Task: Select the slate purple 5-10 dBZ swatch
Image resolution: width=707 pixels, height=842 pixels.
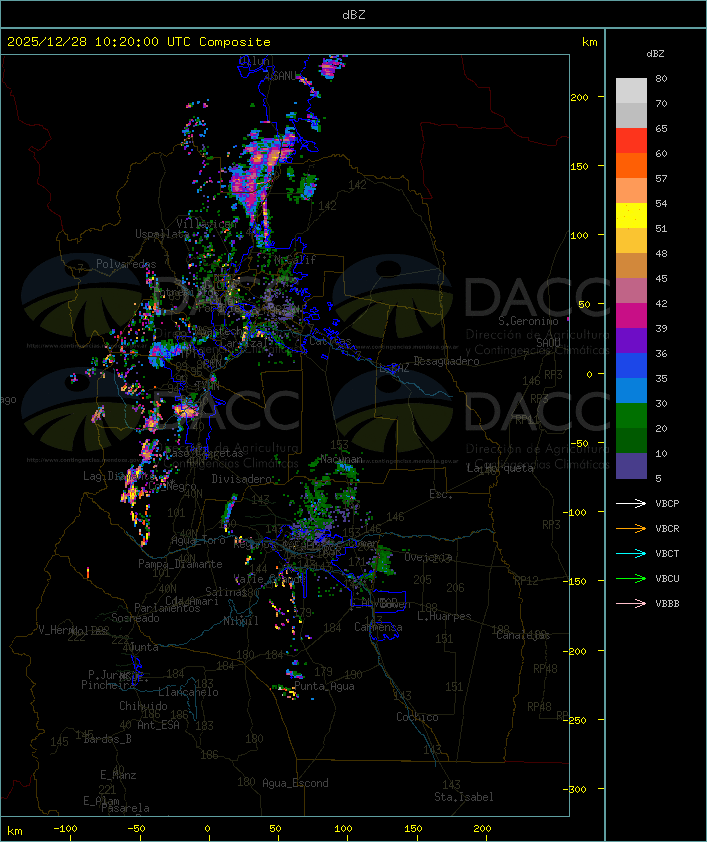Action: click(x=631, y=466)
